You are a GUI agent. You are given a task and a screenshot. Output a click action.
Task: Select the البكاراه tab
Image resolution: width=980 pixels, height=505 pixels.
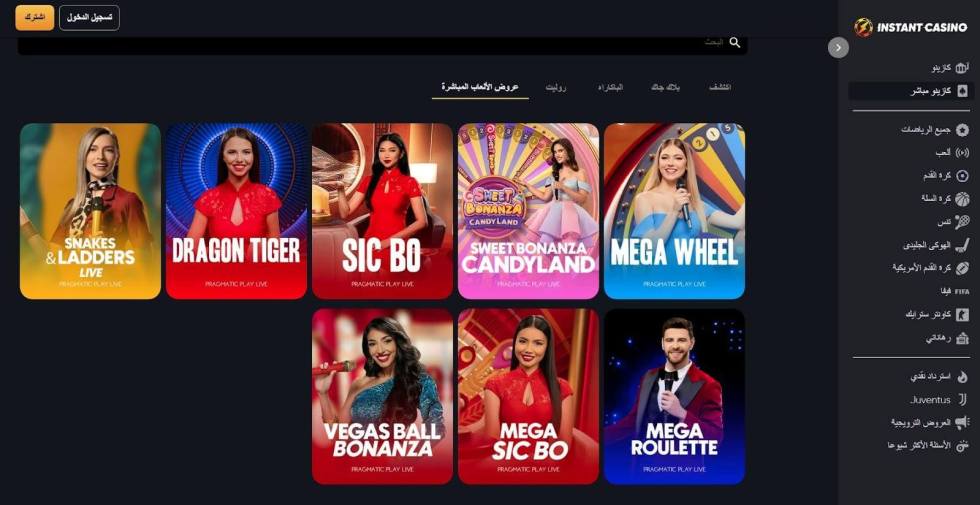(610, 88)
